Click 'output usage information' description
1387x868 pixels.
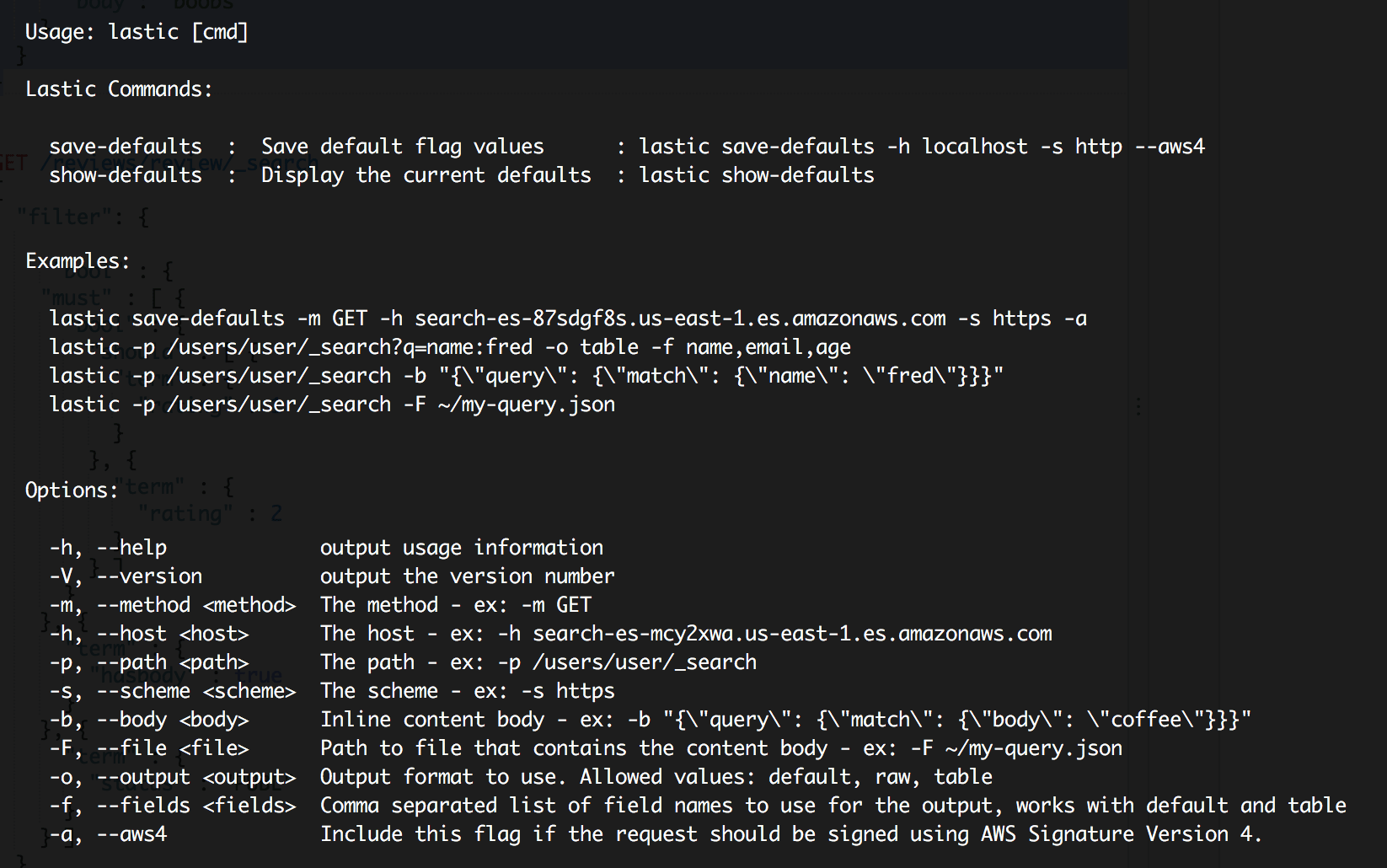click(462, 548)
